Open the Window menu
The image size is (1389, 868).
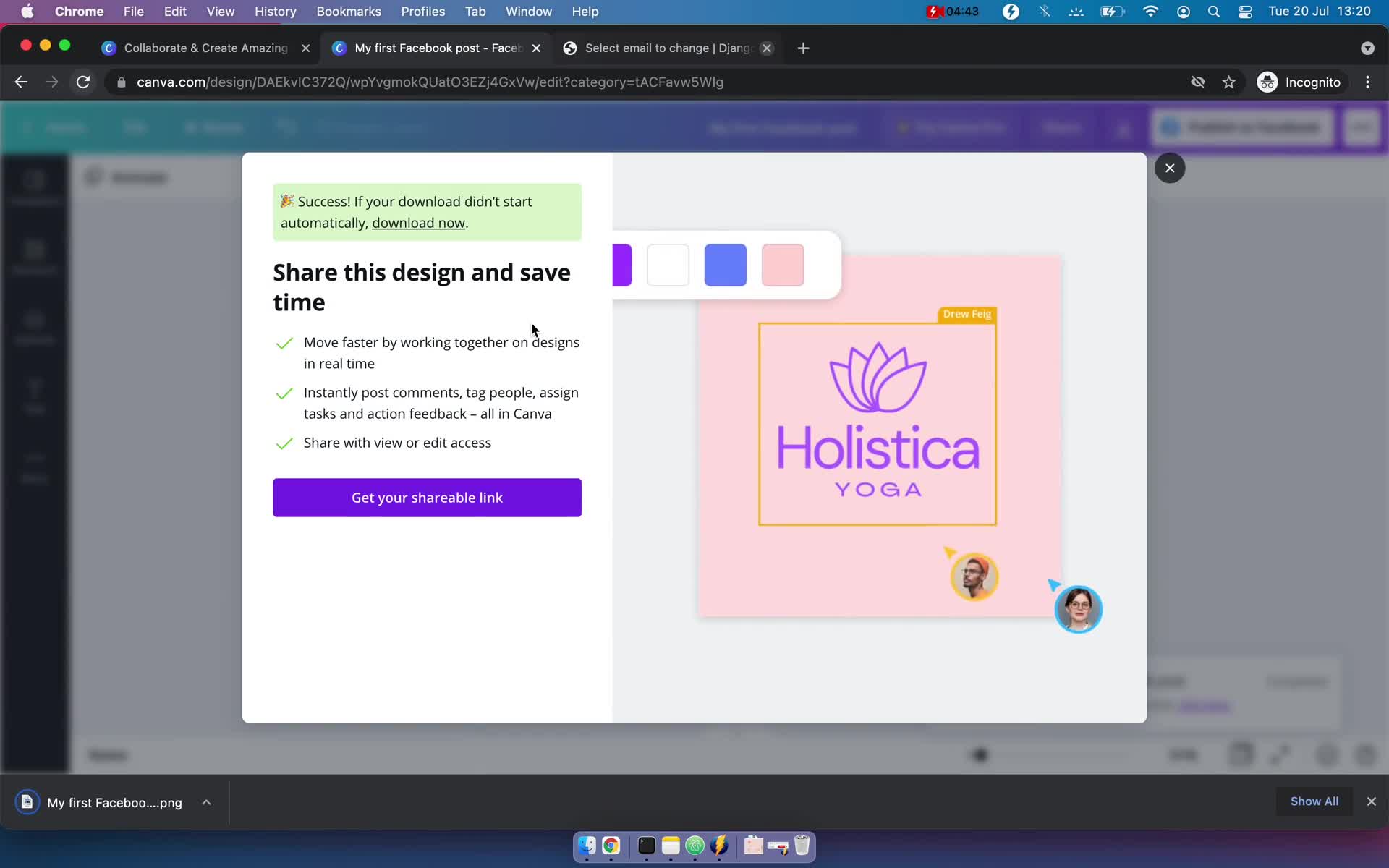click(x=528, y=11)
